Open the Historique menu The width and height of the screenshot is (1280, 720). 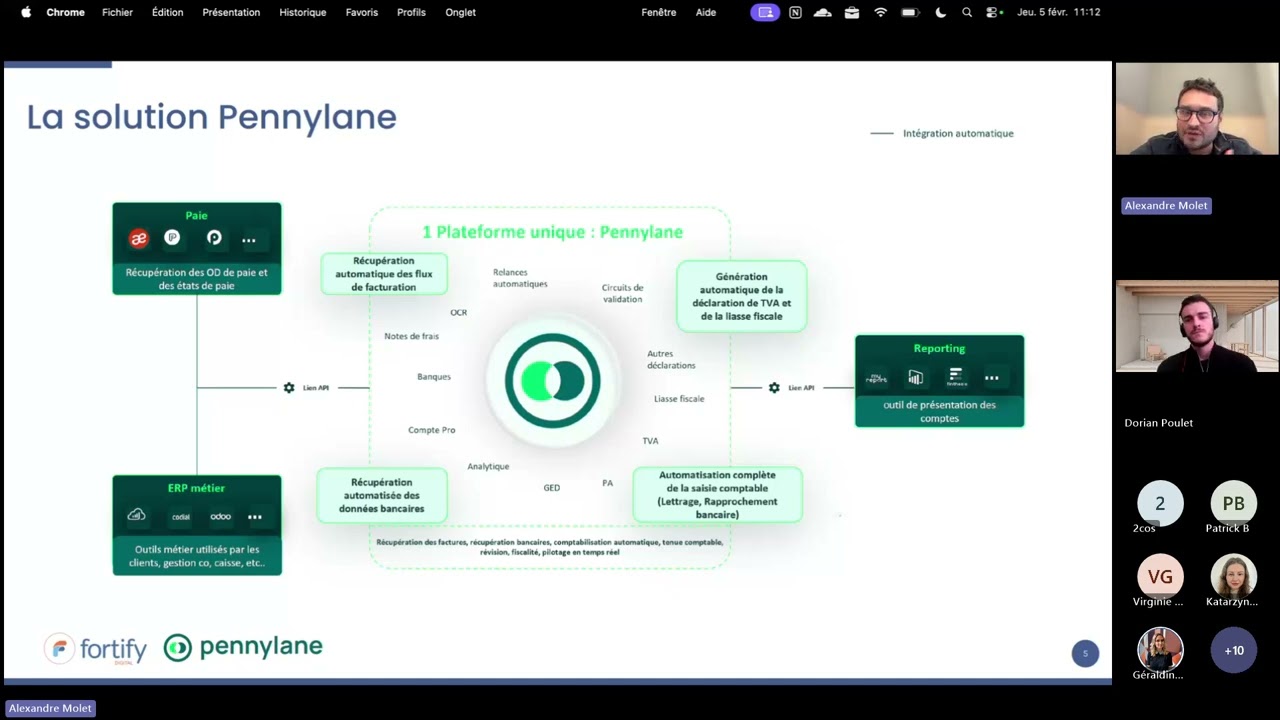[x=303, y=12]
